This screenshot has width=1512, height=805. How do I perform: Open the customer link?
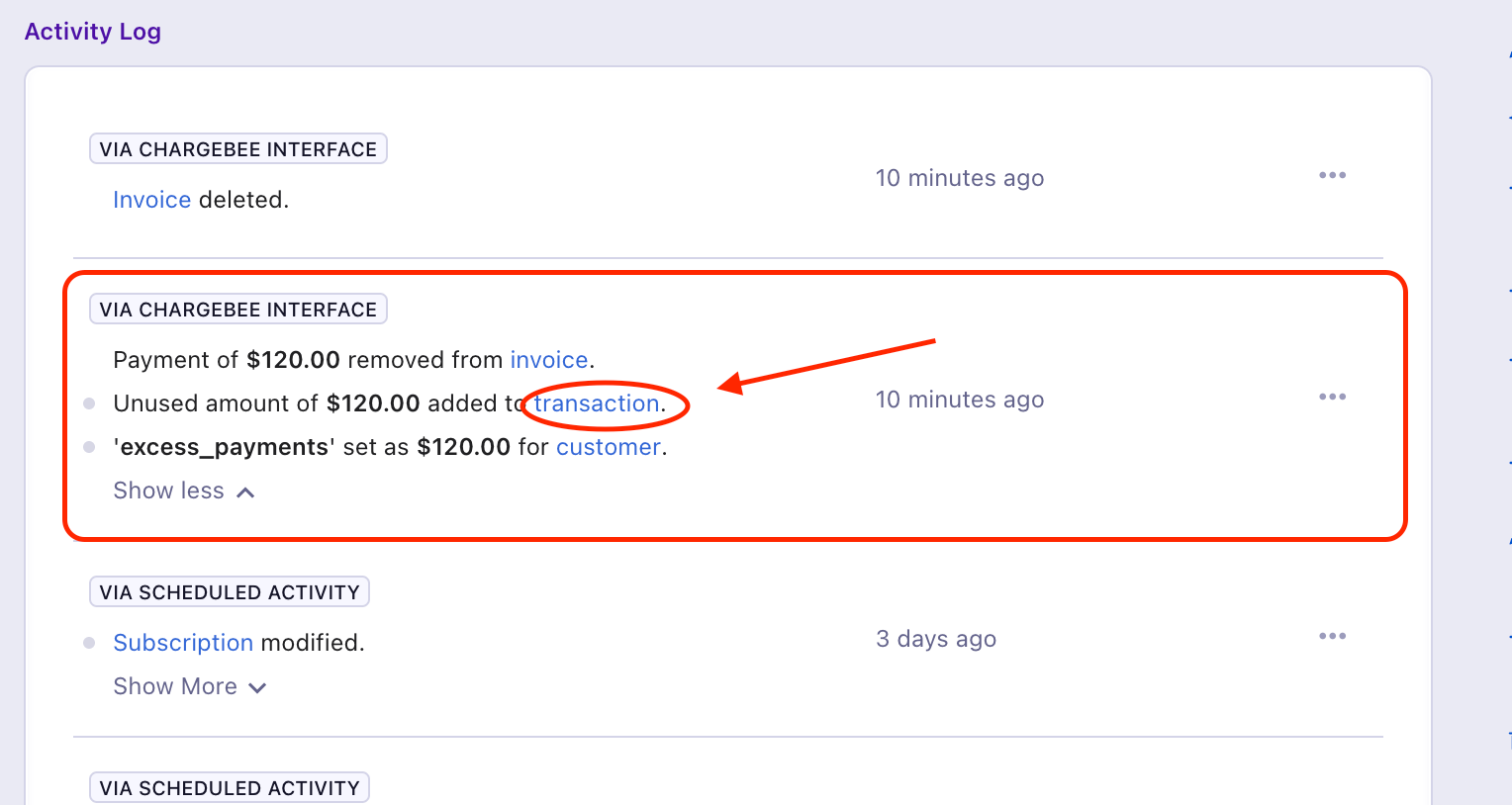point(608,447)
